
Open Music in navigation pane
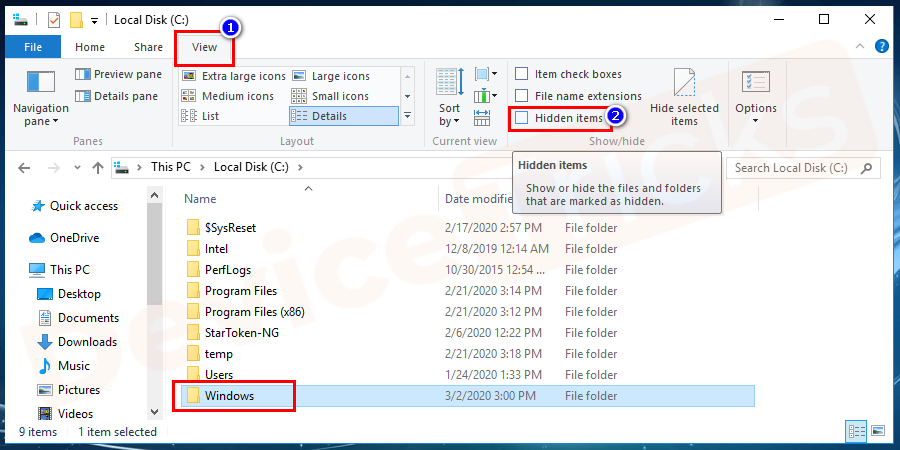(x=63, y=366)
